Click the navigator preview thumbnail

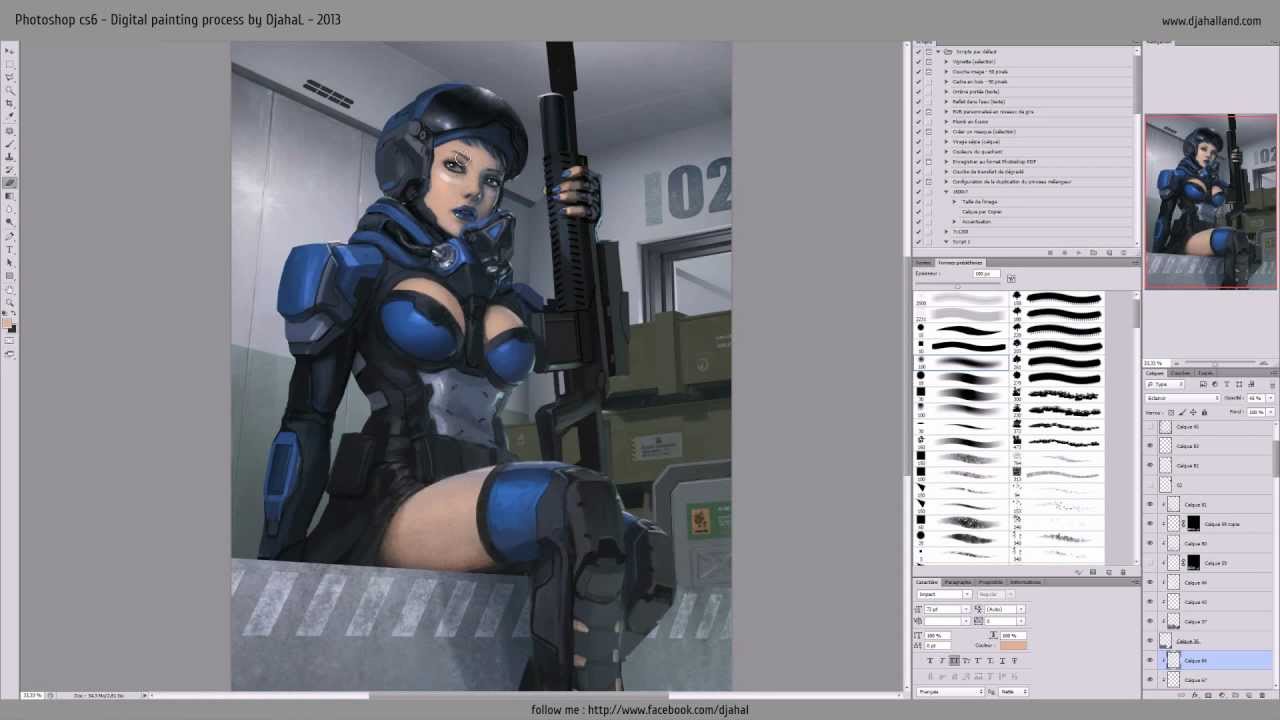(1211, 202)
